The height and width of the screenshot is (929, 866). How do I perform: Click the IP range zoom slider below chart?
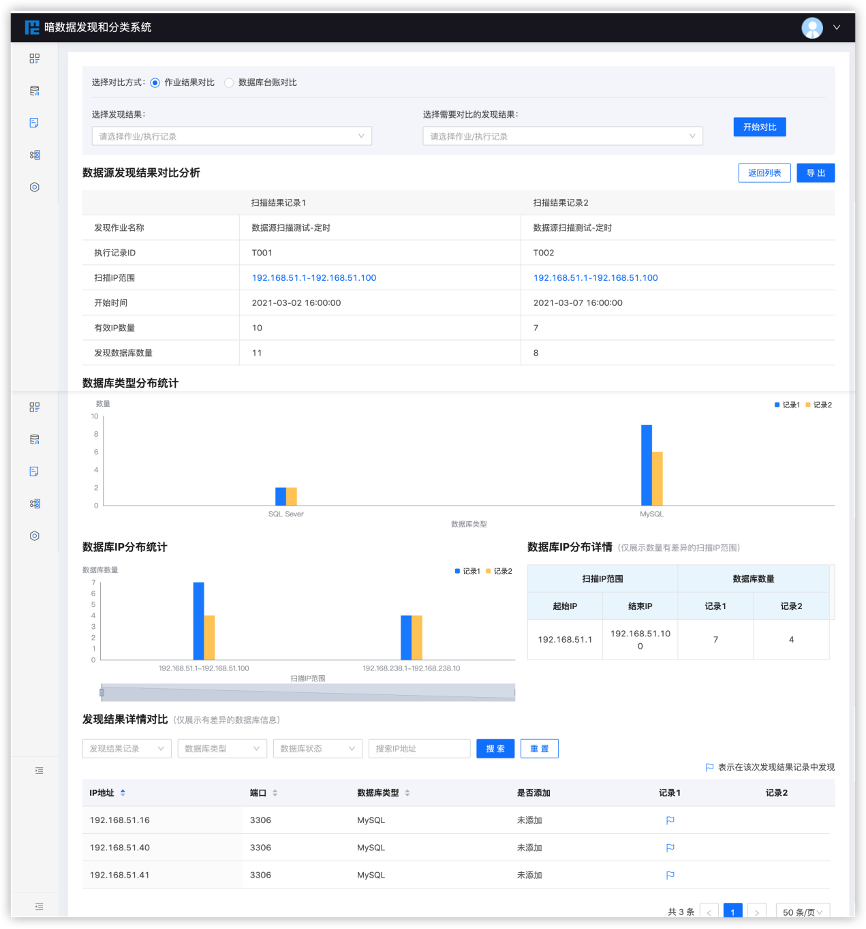pos(307,692)
